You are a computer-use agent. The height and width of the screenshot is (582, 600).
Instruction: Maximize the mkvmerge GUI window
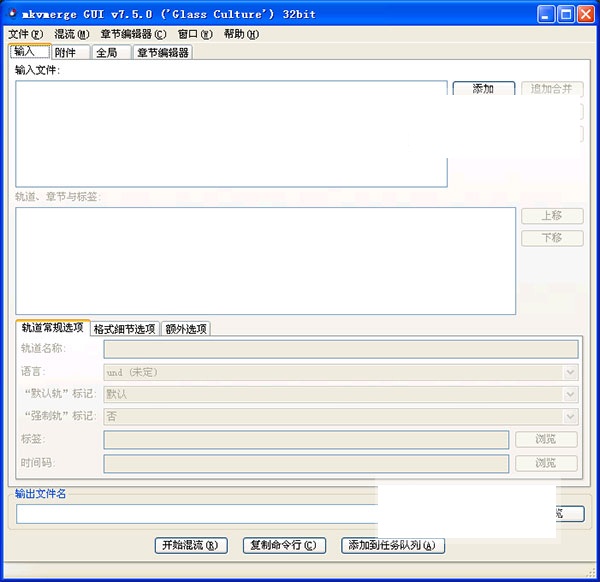(566, 14)
